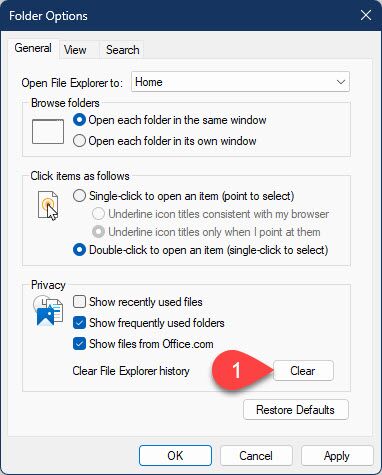Select the General tab
The image size is (382, 475).
pyautogui.click(x=33, y=48)
